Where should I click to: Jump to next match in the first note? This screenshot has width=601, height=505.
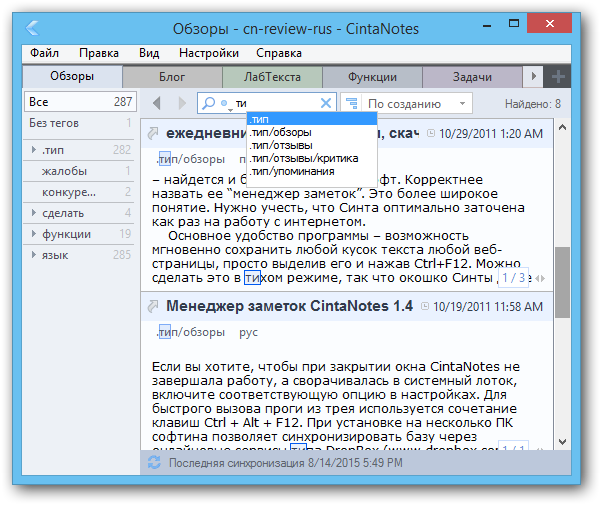tap(543, 279)
